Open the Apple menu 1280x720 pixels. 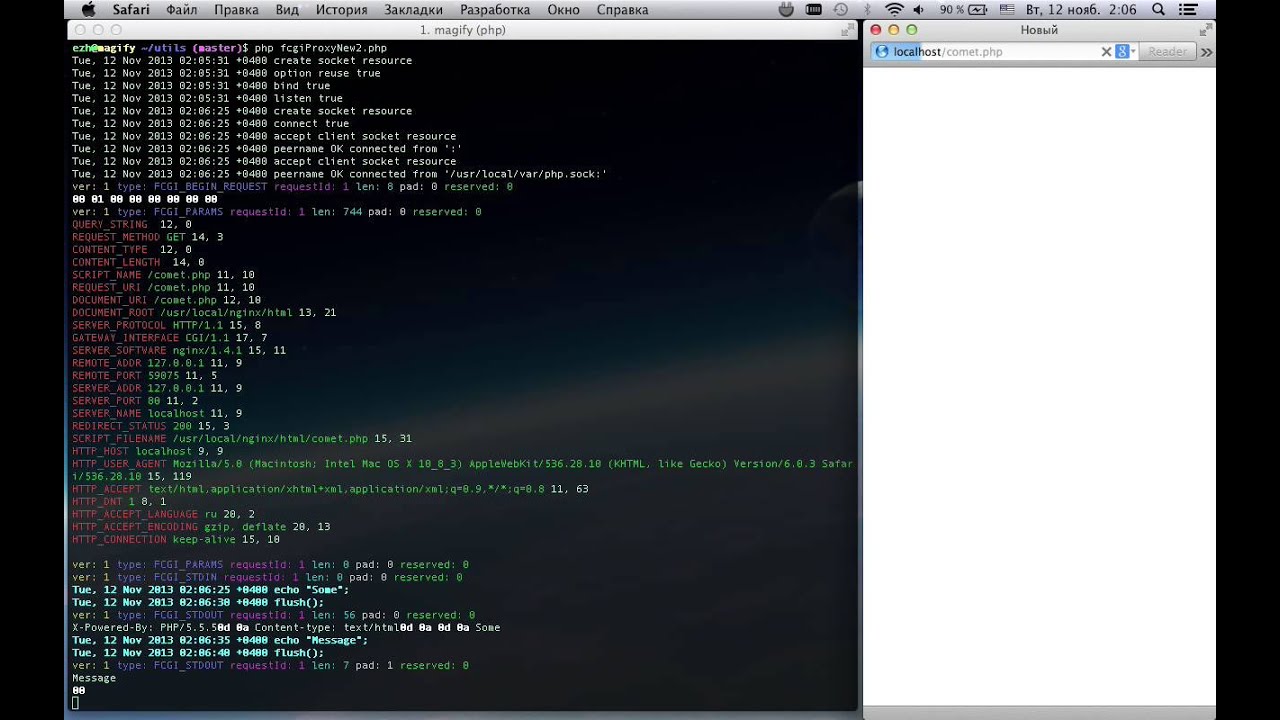[x=88, y=9]
